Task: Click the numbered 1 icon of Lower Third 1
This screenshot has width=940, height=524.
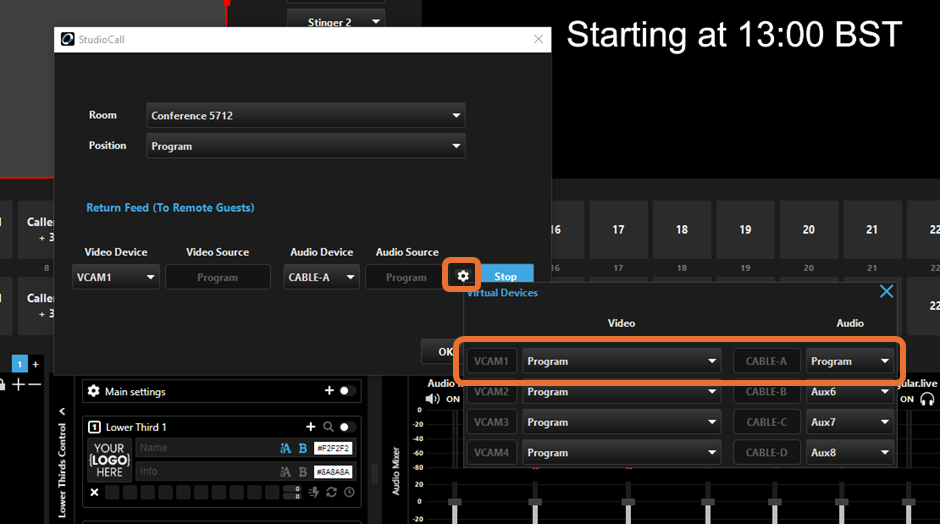Action: [94, 427]
